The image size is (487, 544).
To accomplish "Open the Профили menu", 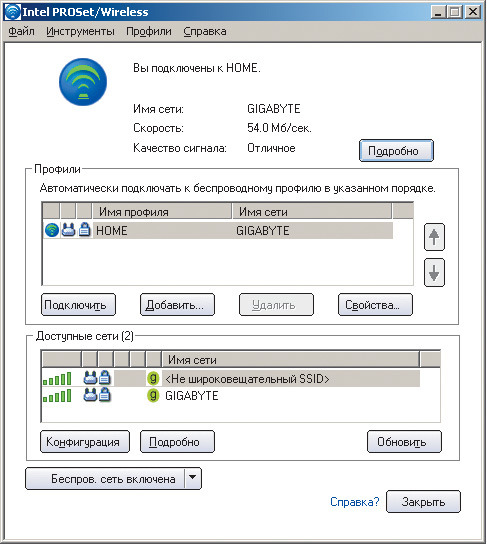I will coord(148,31).
